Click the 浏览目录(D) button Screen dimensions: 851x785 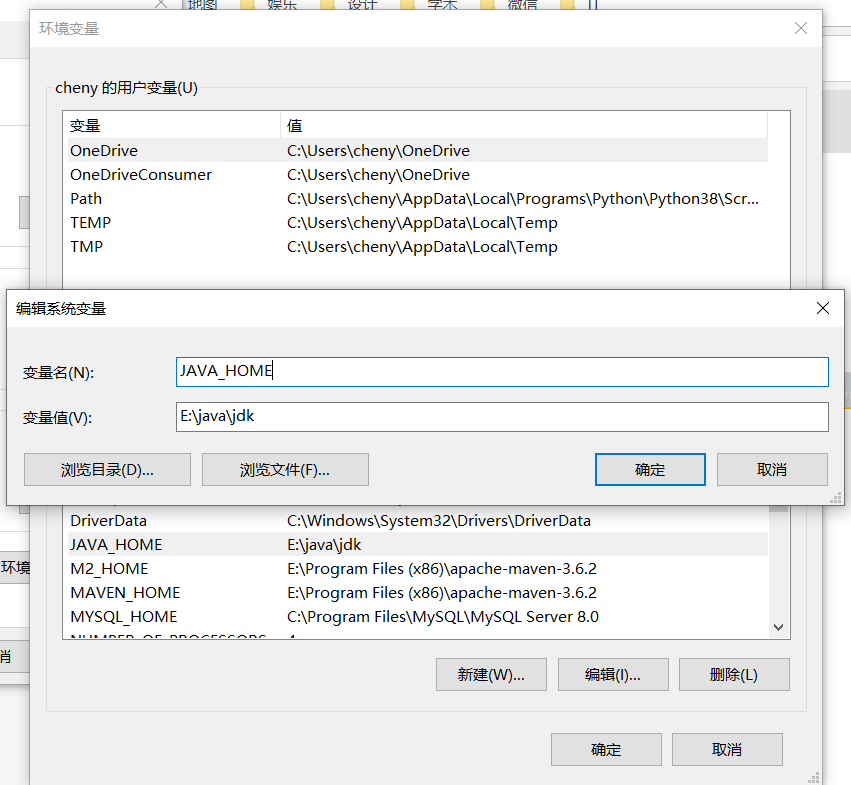[107, 469]
